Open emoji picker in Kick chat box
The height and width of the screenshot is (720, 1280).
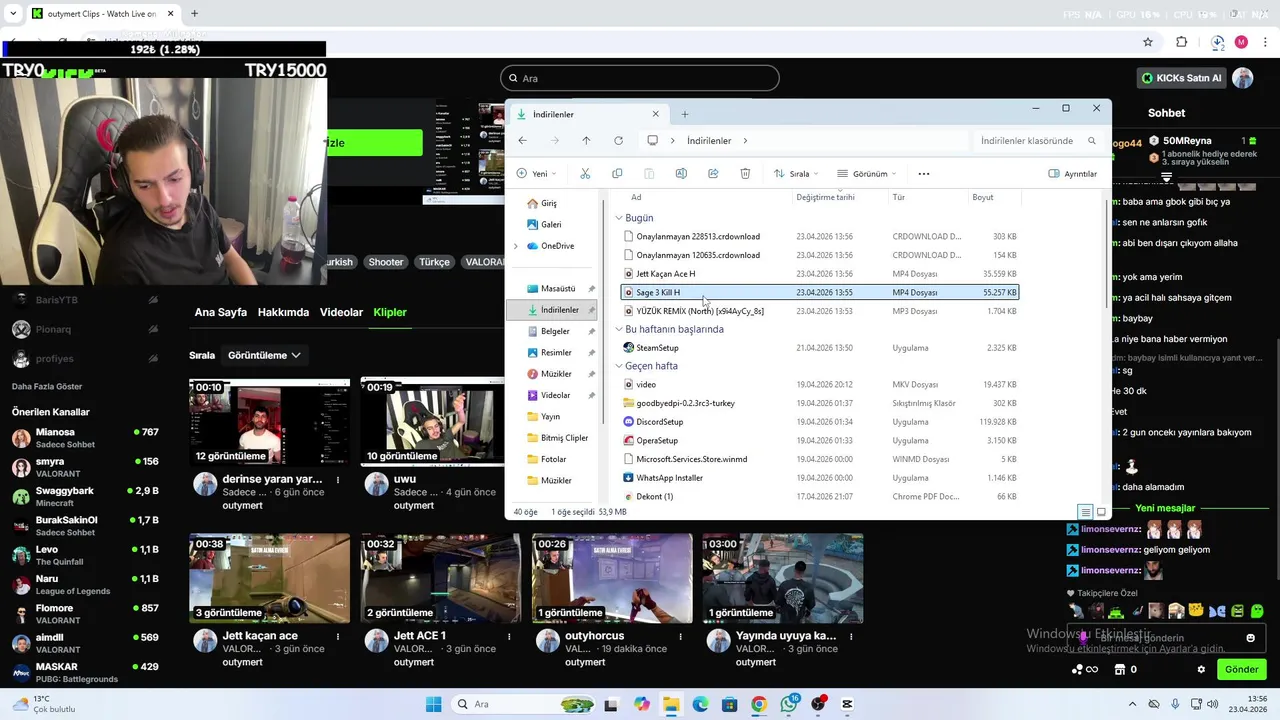(1250, 638)
